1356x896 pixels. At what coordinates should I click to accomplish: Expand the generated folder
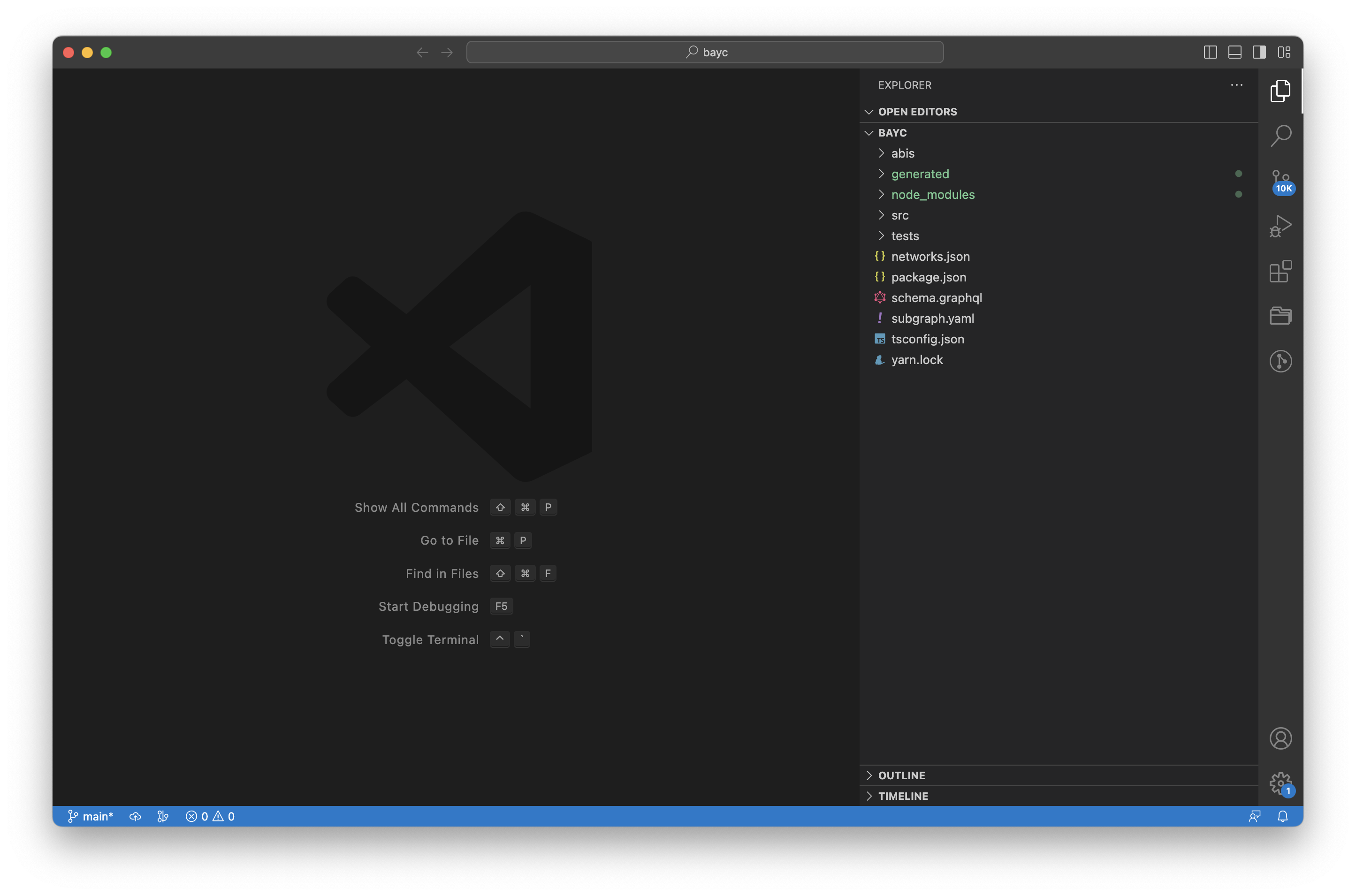pos(1059,174)
